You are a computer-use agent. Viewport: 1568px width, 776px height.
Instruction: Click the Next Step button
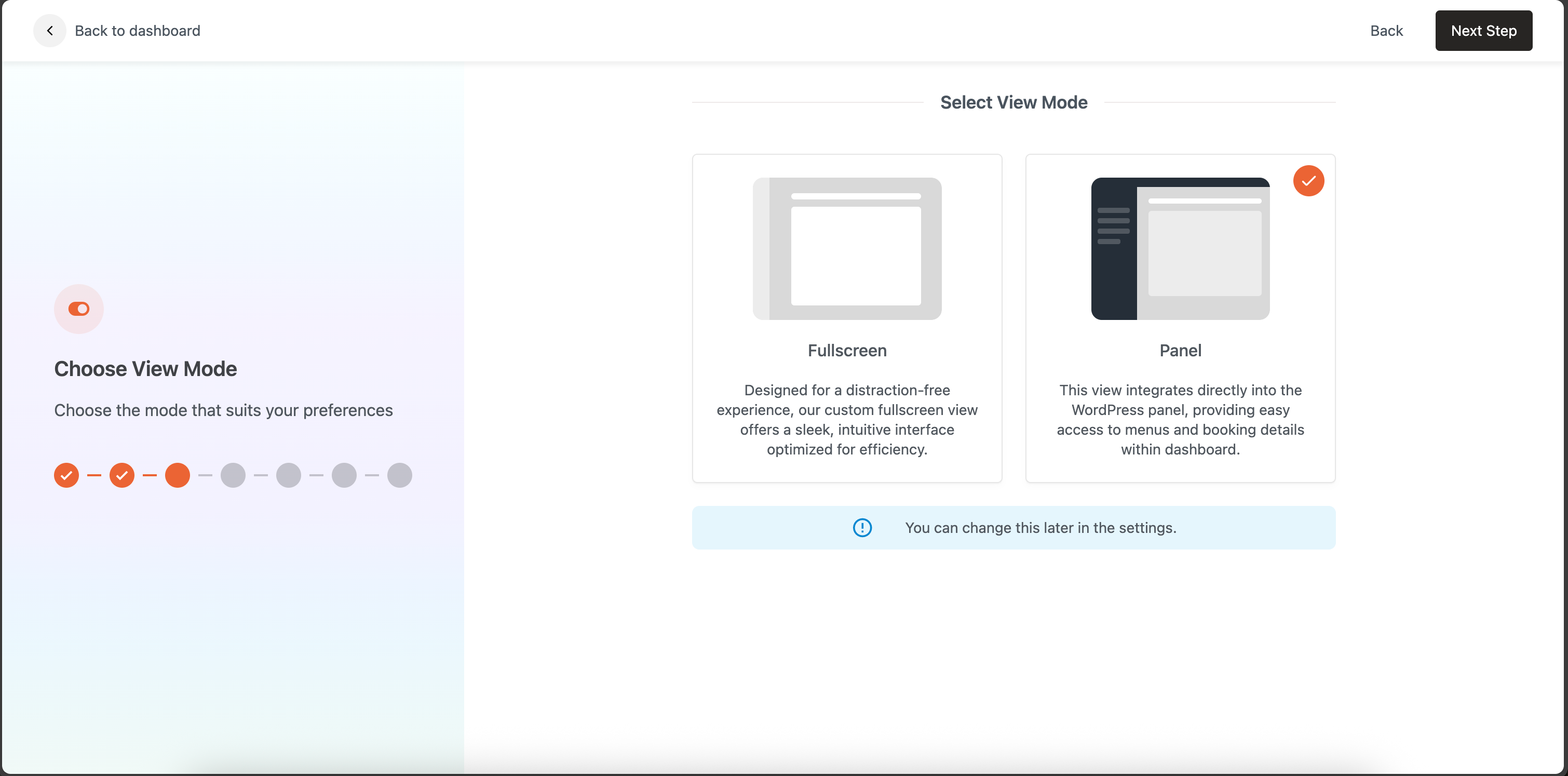tap(1483, 31)
